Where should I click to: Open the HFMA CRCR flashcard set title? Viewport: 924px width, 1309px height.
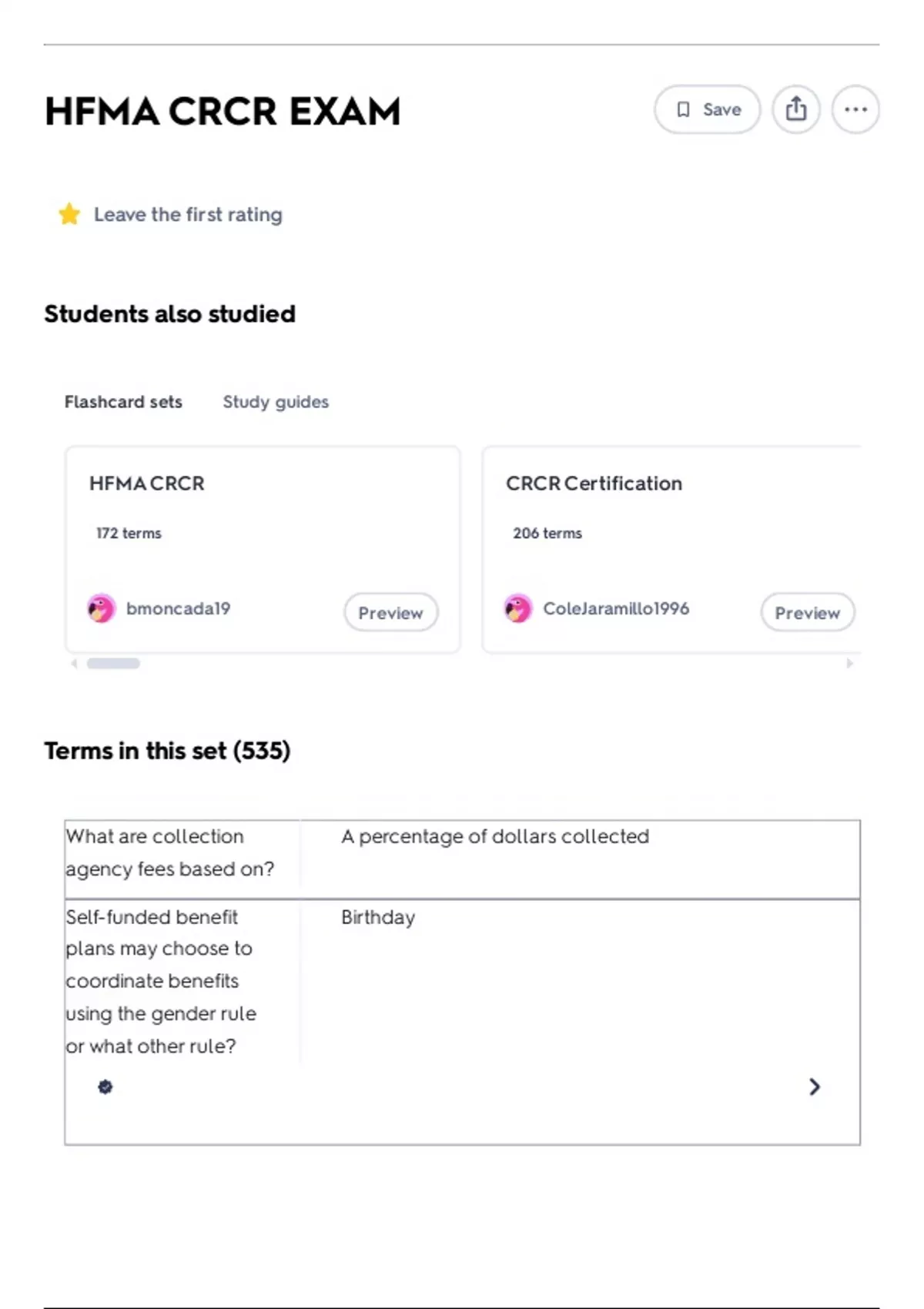147,484
